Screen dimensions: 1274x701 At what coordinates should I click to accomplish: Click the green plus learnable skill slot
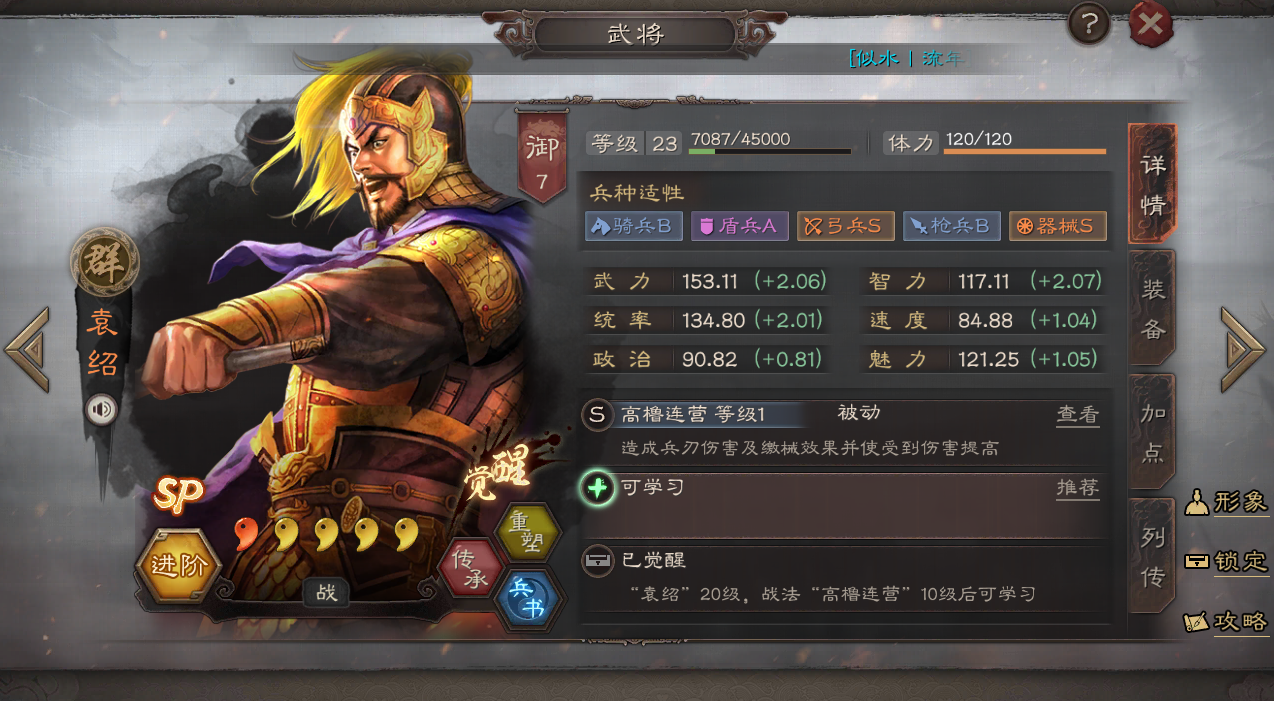click(x=597, y=489)
